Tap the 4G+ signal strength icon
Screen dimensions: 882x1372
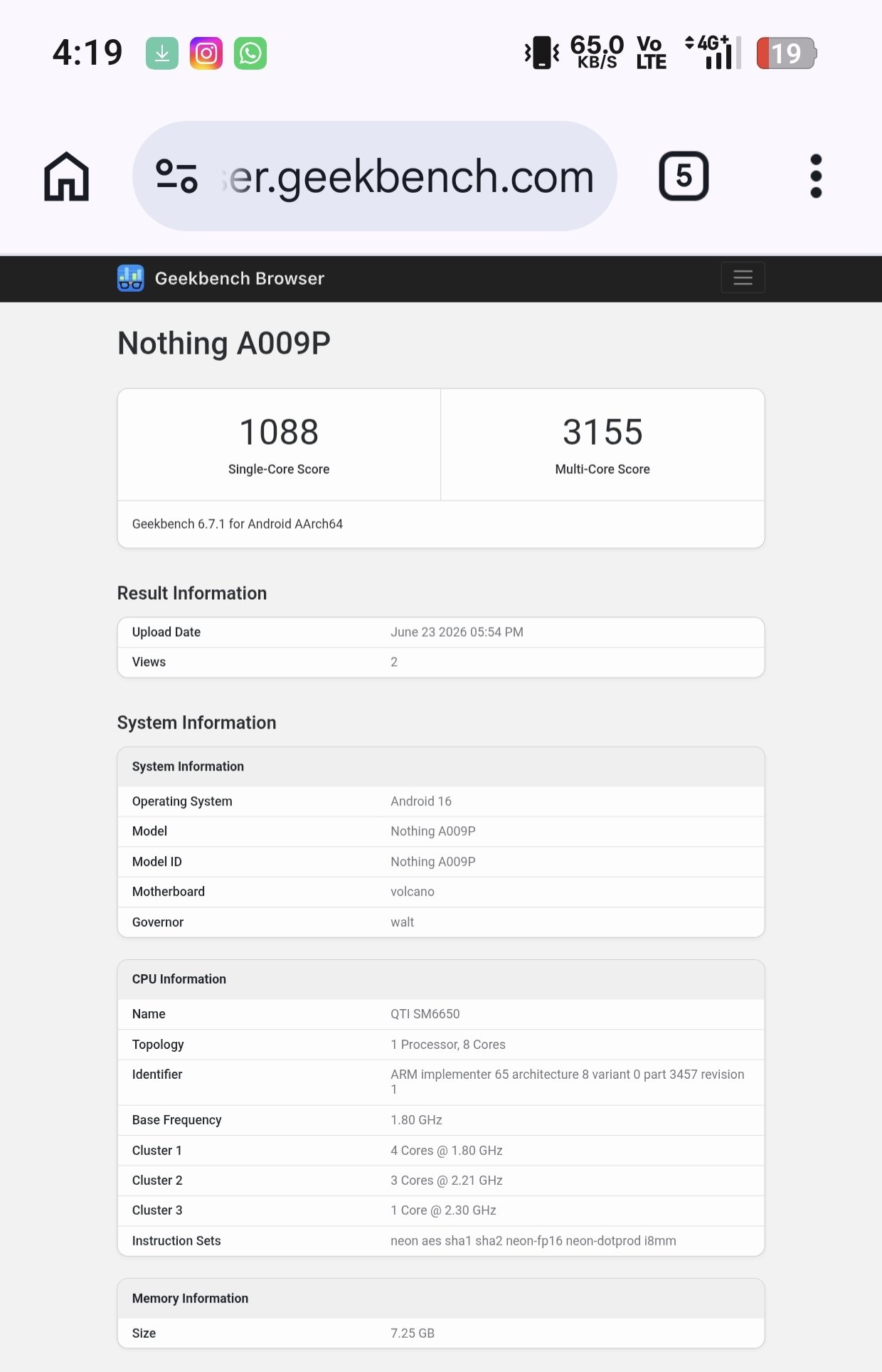[713, 52]
